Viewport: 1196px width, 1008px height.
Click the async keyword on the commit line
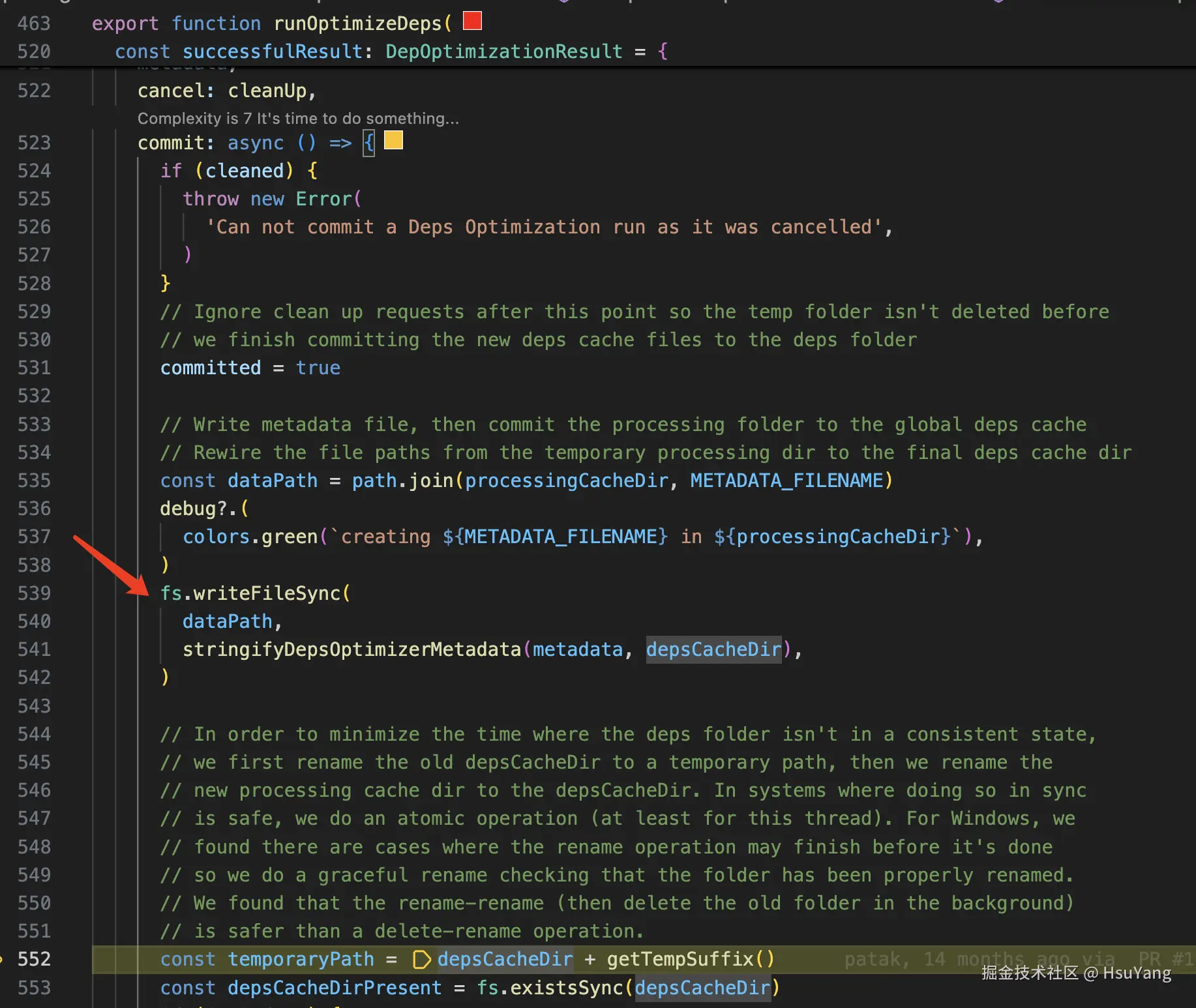click(x=256, y=143)
